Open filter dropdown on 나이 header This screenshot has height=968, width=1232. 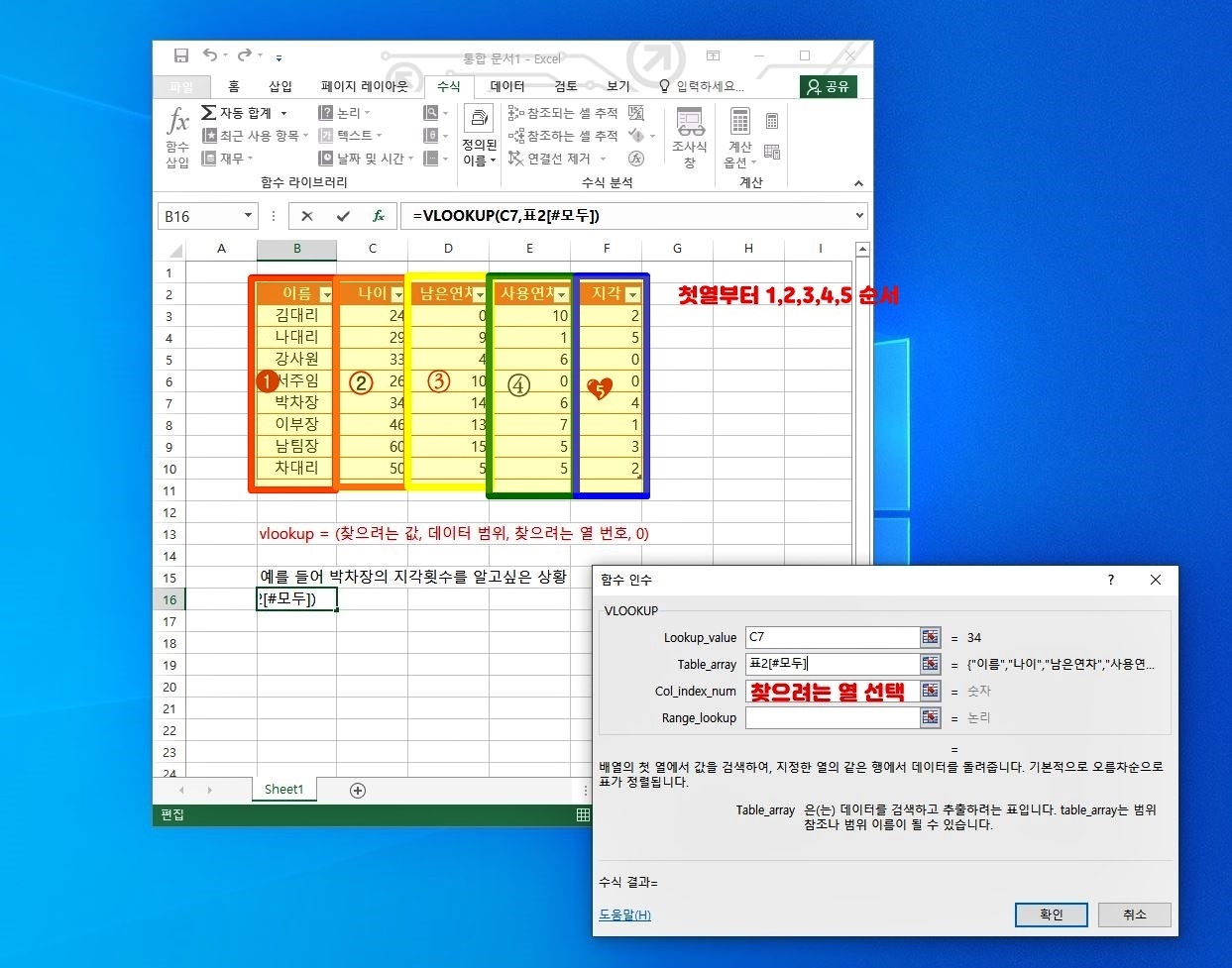click(x=397, y=294)
